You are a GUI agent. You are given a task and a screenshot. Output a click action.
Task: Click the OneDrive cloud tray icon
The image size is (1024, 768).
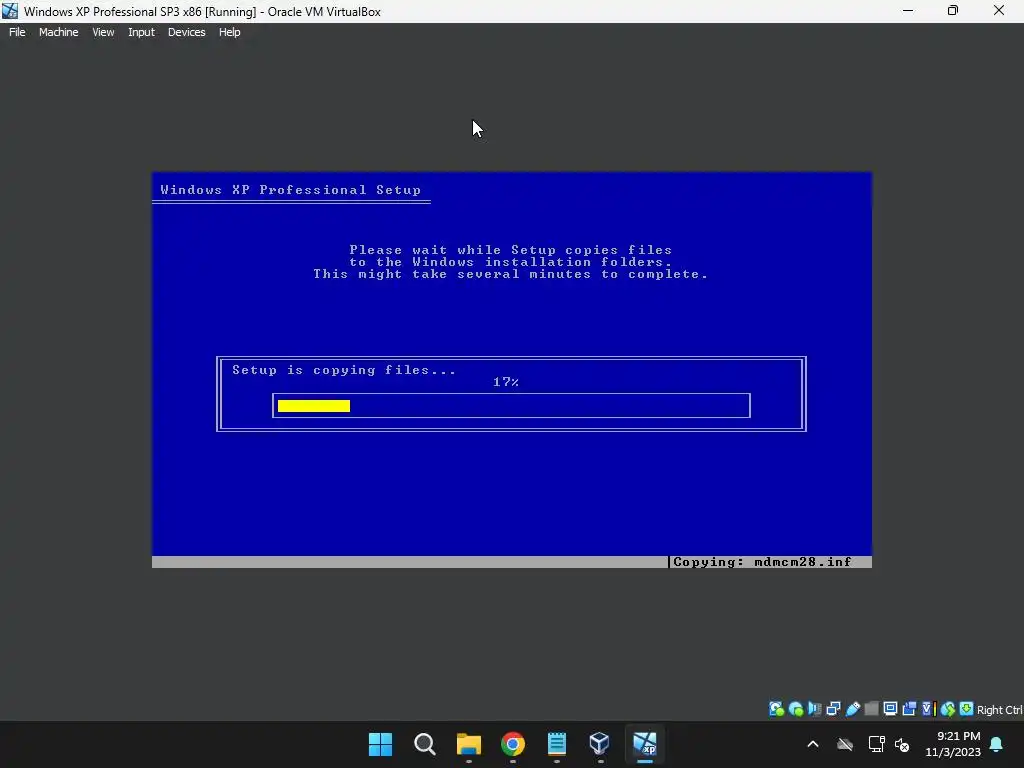click(x=845, y=744)
